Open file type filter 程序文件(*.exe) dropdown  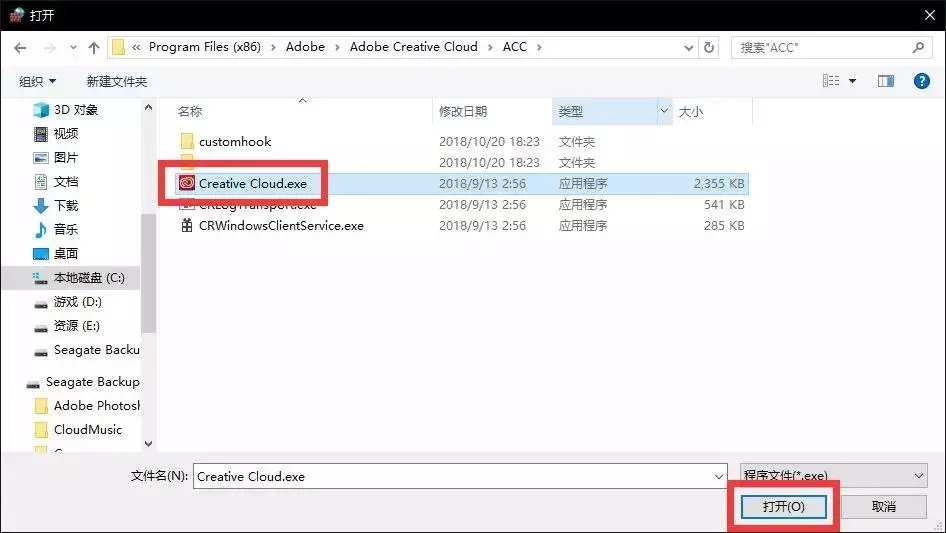point(833,475)
